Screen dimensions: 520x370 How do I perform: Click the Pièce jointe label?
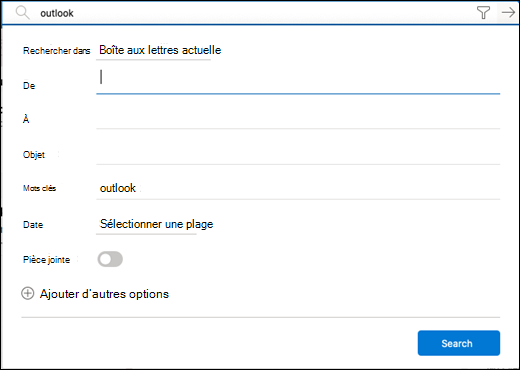[46, 260]
